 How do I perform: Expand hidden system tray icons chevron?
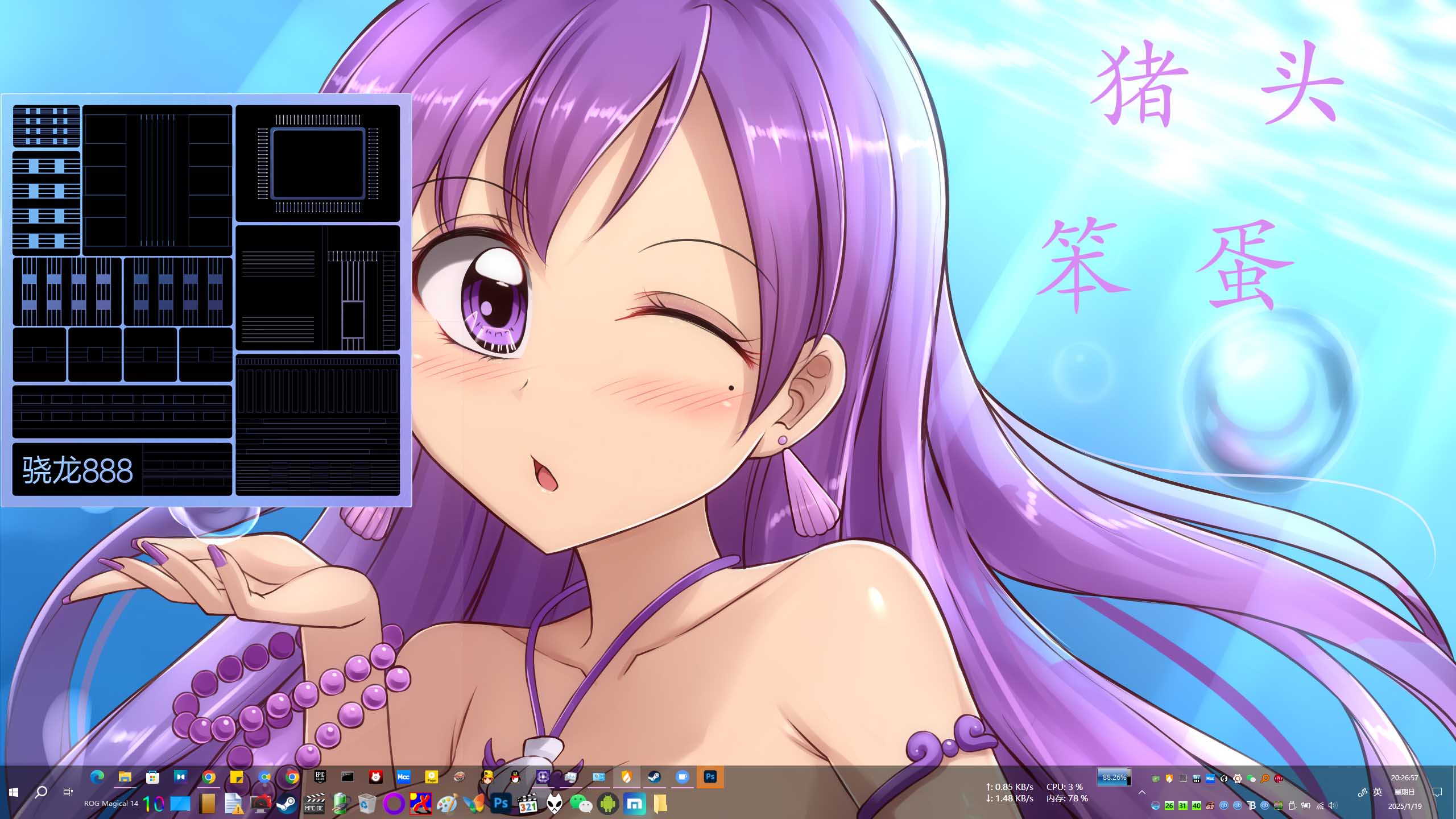pyautogui.click(x=1141, y=792)
